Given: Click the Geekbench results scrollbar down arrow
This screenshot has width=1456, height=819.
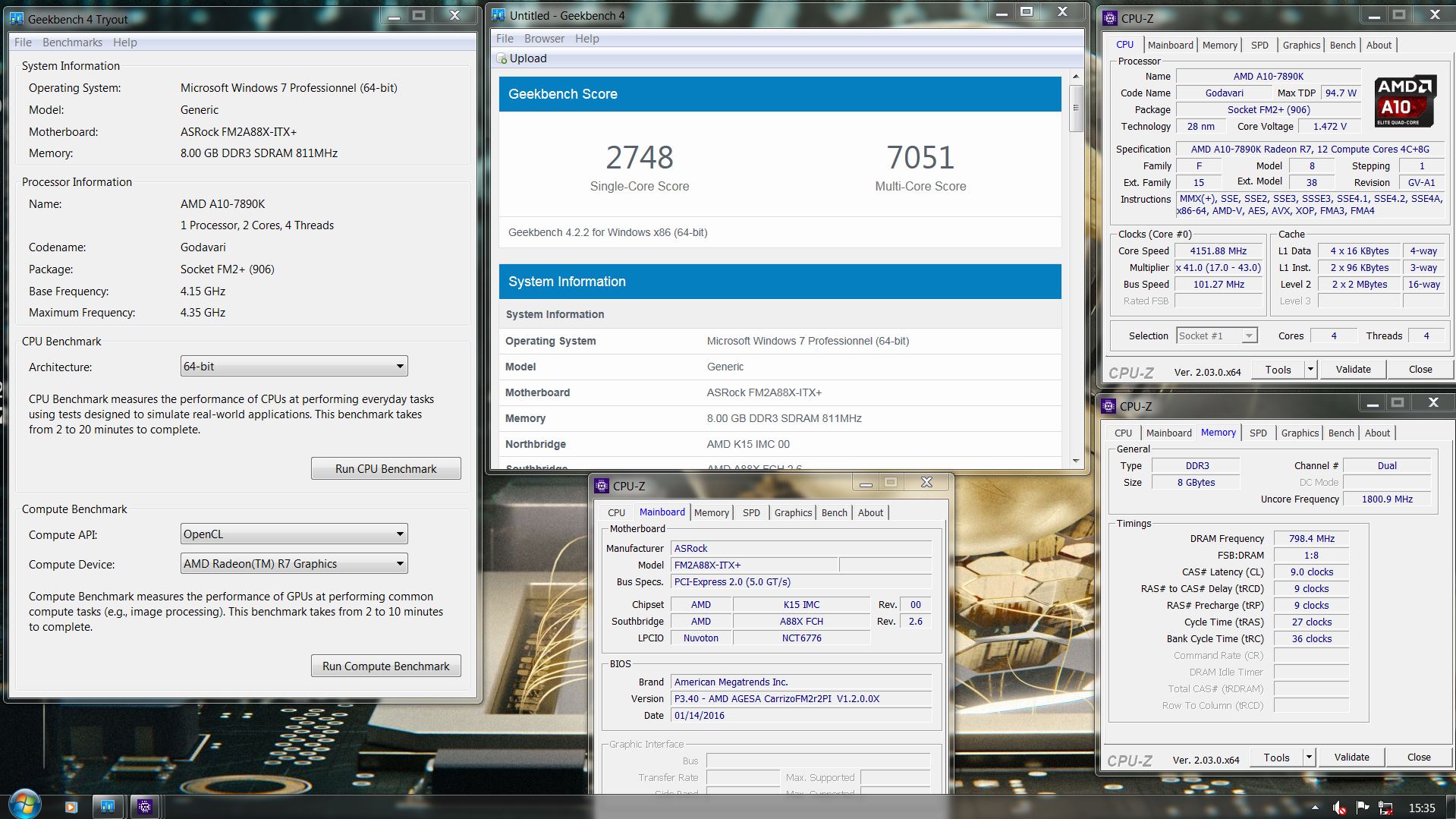Looking at the screenshot, I should point(1075,461).
